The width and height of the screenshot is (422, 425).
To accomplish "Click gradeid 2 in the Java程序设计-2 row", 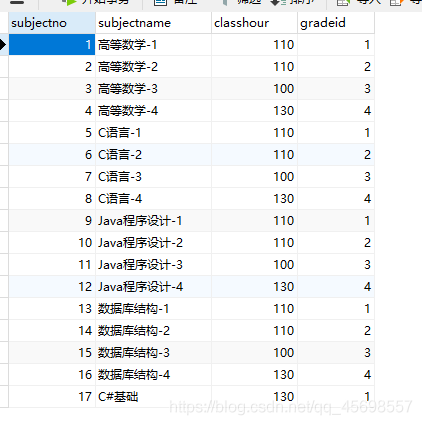I will coord(336,243).
